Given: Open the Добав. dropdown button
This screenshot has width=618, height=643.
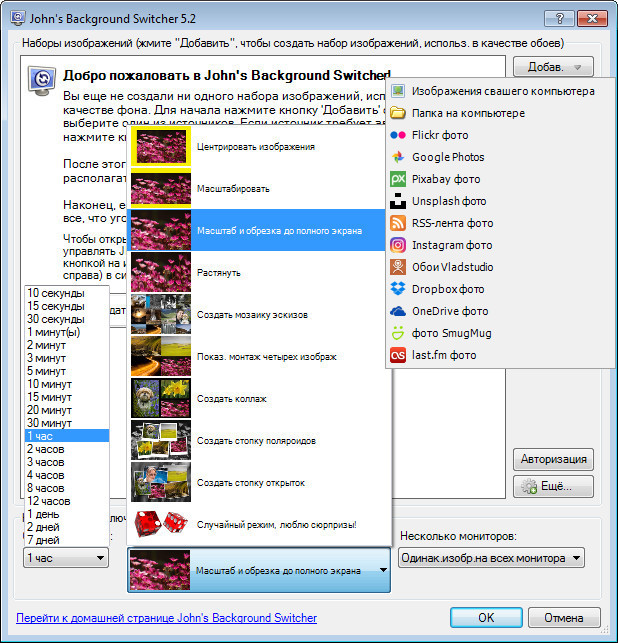Looking at the screenshot, I should tap(553, 67).
